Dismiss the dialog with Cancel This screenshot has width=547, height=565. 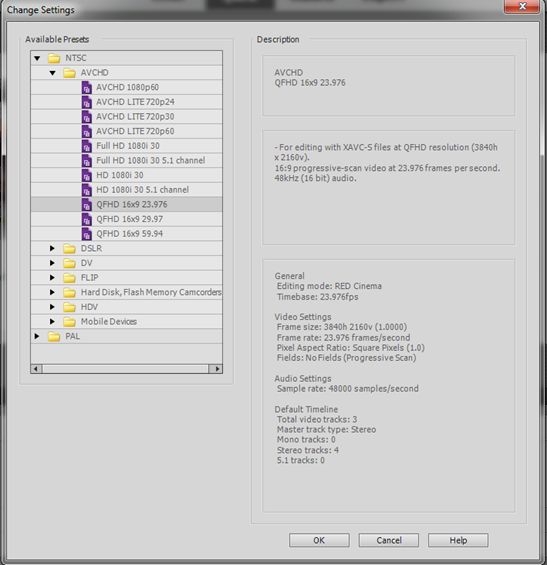[x=389, y=540]
